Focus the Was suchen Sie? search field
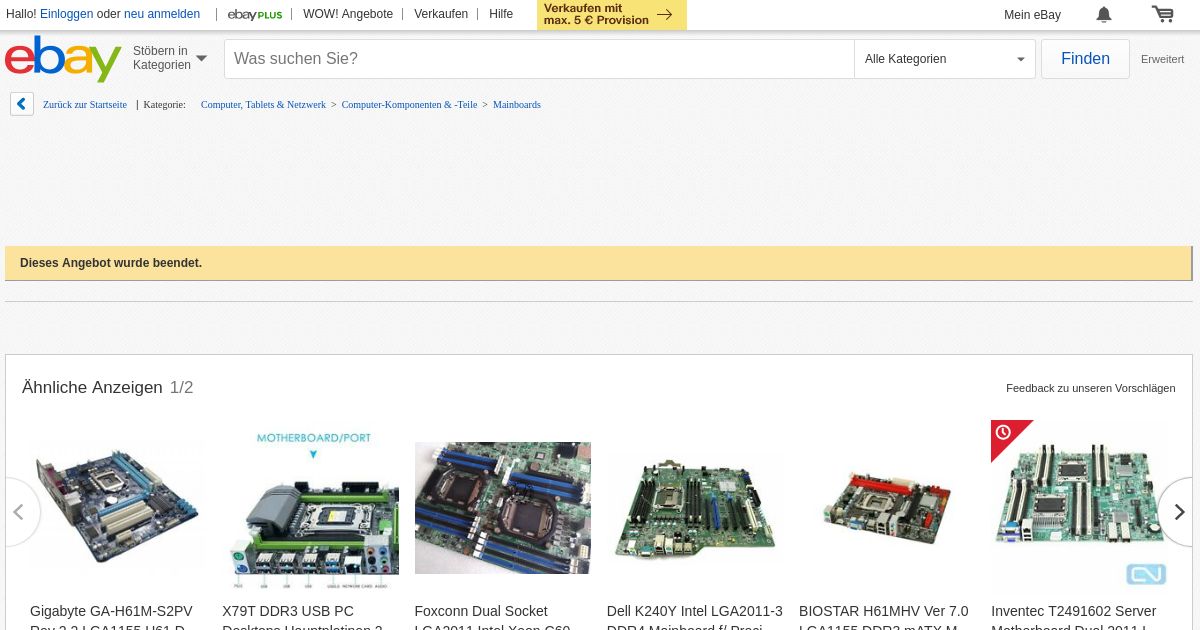Image resolution: width=1200 pixels, height=630 pixels. tap(539, 59)
